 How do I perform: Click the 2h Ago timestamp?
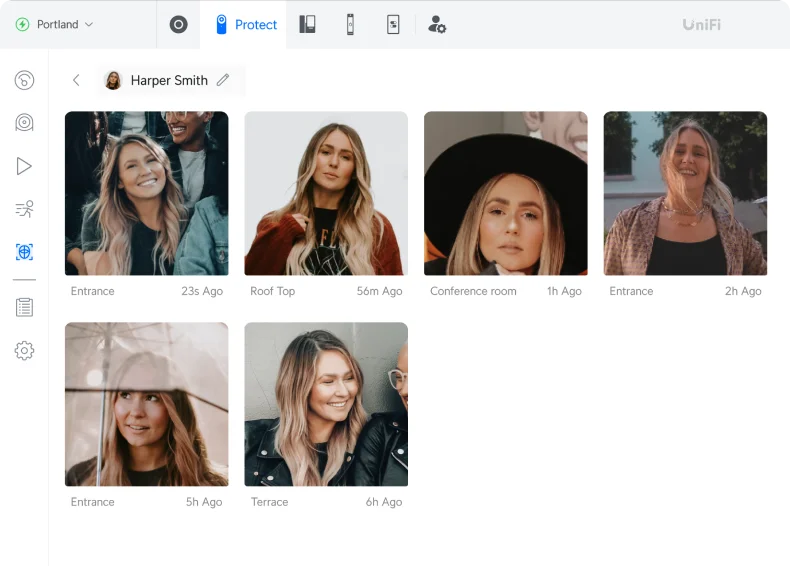(x=743, y=291)
